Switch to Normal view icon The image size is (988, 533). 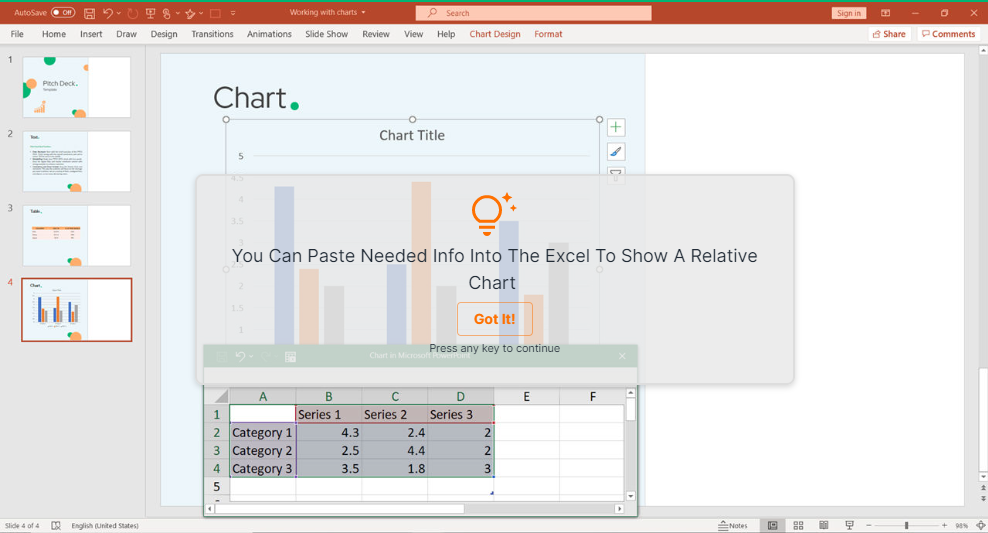point(773,525)
